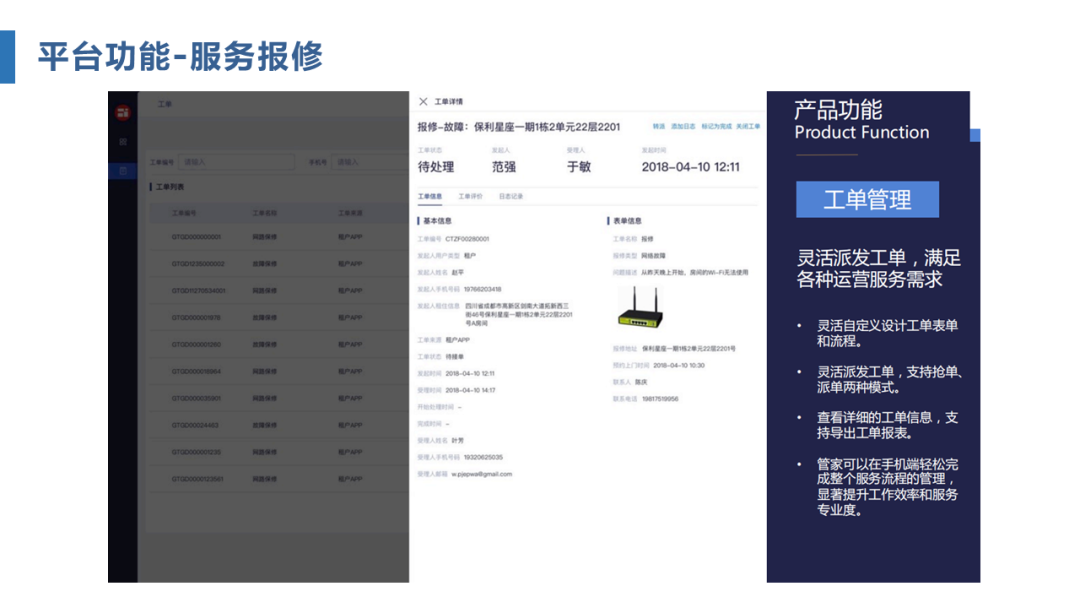1080x608 pixels.
Task: Select row GTGD000001235 in the list
Action: tap(279, 452)
